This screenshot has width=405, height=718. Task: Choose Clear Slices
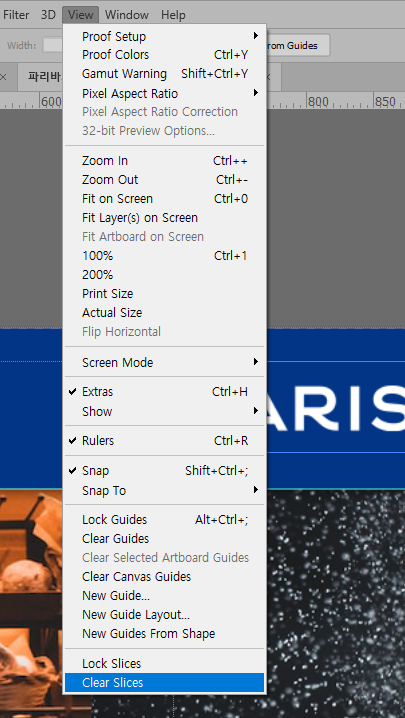click(x=164, y=682)
